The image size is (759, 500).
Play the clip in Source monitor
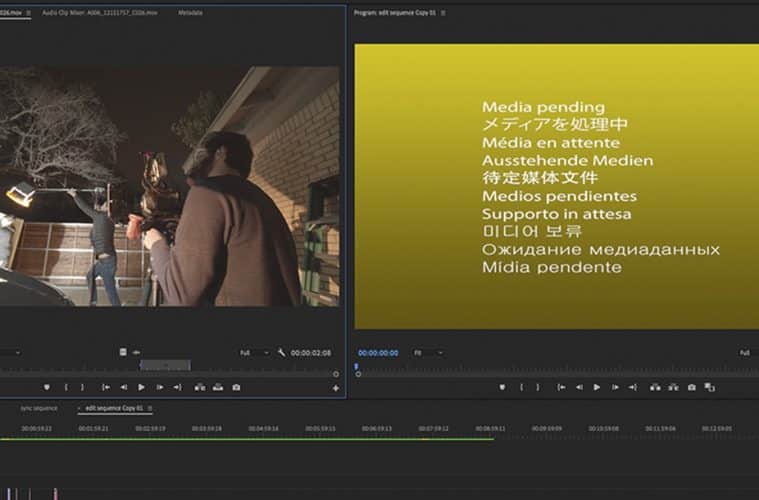141,387
